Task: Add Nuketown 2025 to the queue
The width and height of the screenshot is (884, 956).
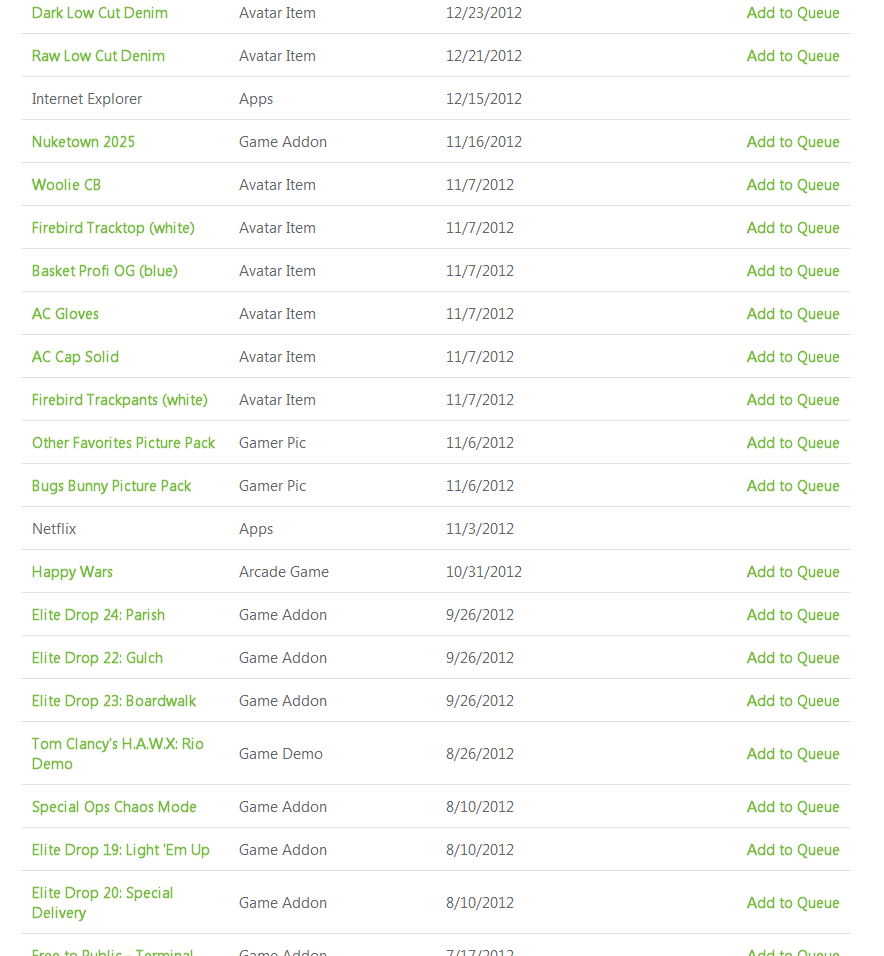Action: tap(792, 142)
